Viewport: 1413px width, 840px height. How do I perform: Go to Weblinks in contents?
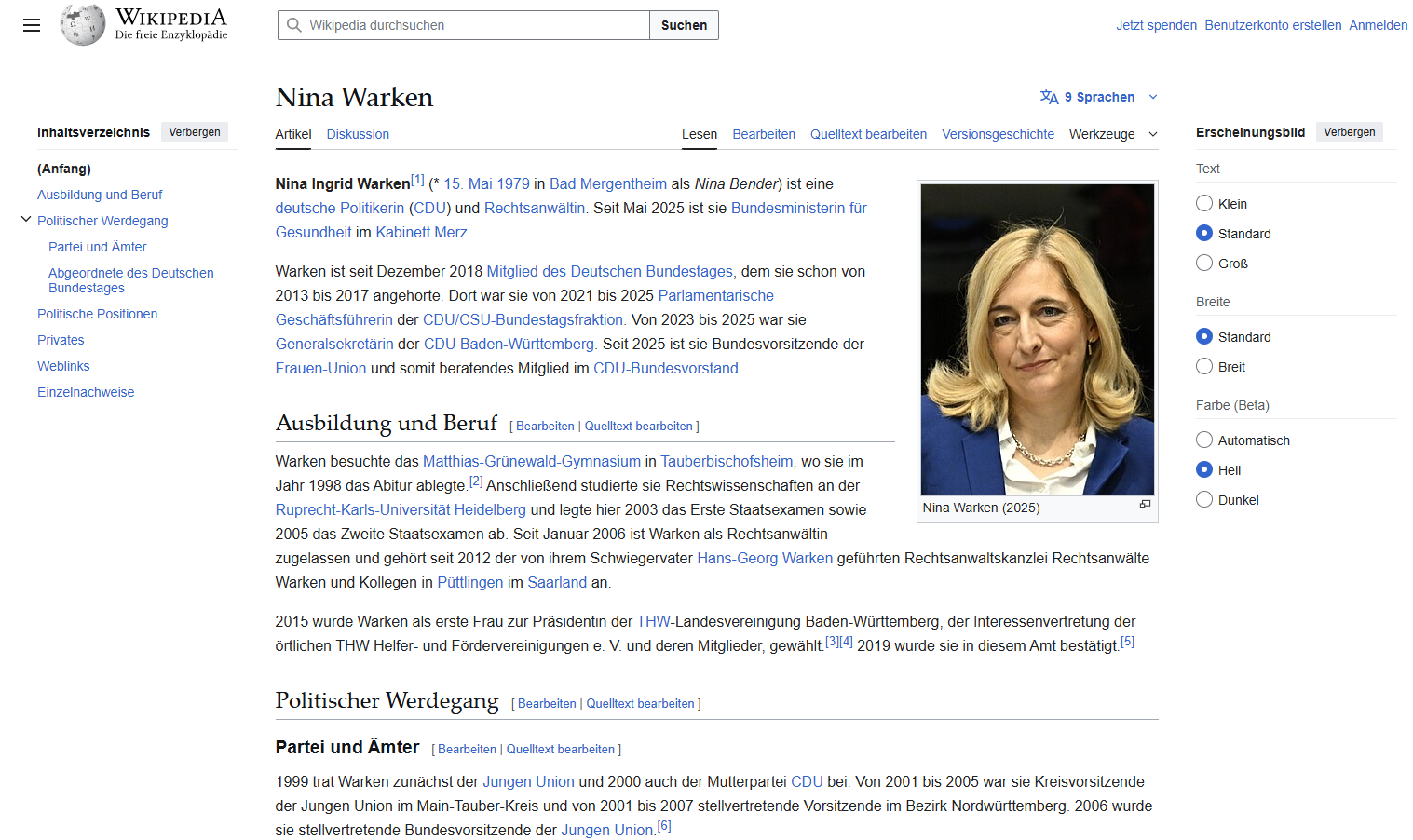point(63,366)
